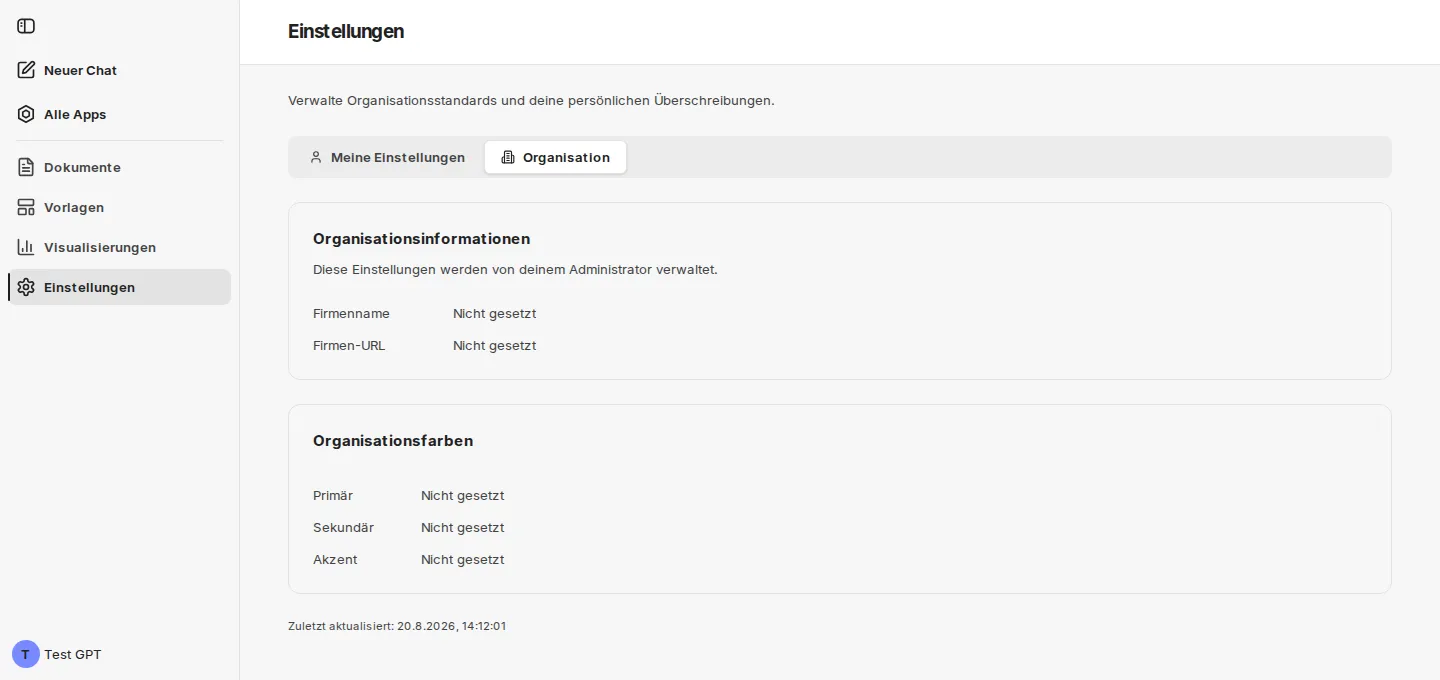Start a new chat via Neuer Chat
The width and height of the screenshot is (1440, 680).
[x=119, y=70]
